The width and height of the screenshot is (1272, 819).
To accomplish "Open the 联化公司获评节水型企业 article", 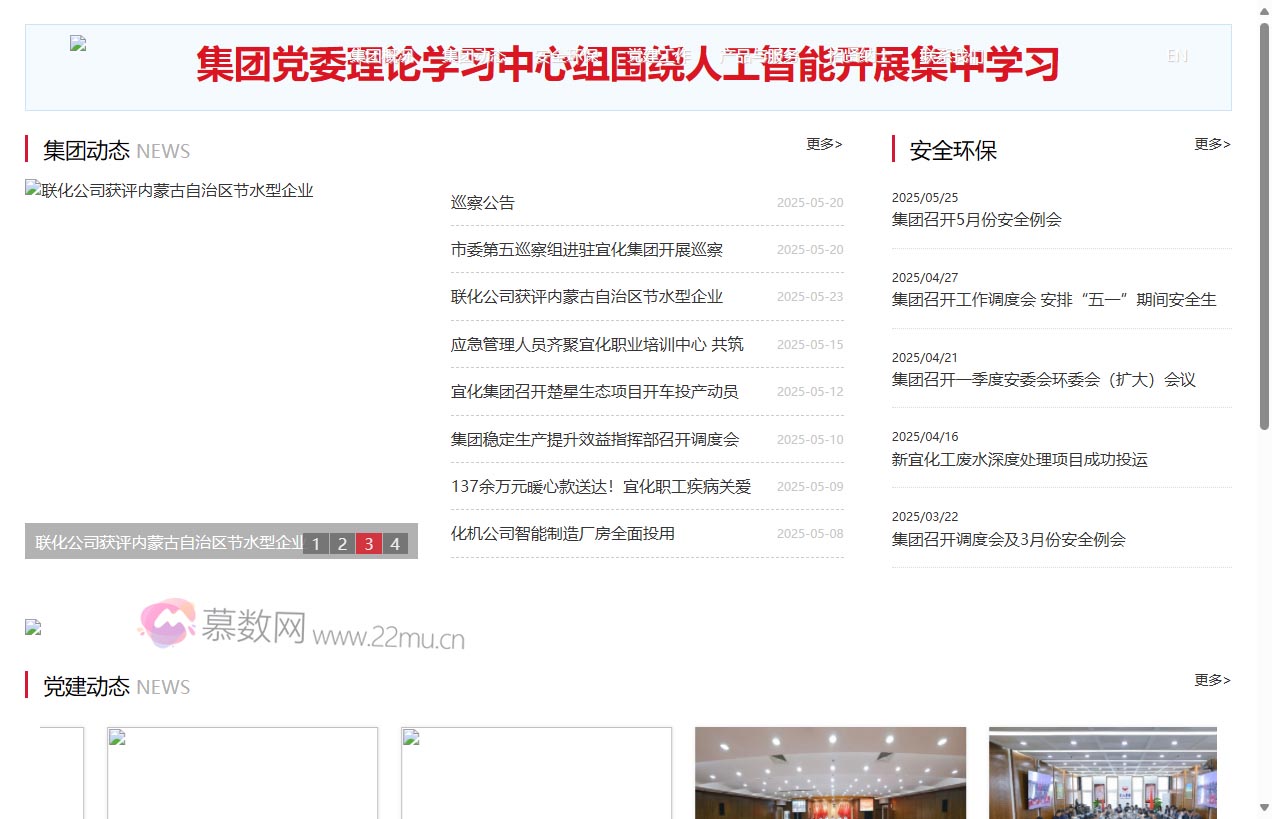I will coord(585,296).
